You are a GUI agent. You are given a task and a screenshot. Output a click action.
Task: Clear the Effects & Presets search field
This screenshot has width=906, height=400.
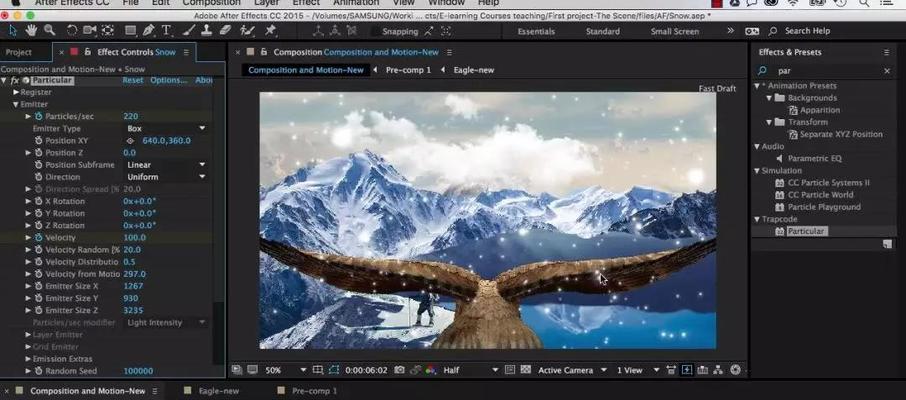(x=887, y=71)
